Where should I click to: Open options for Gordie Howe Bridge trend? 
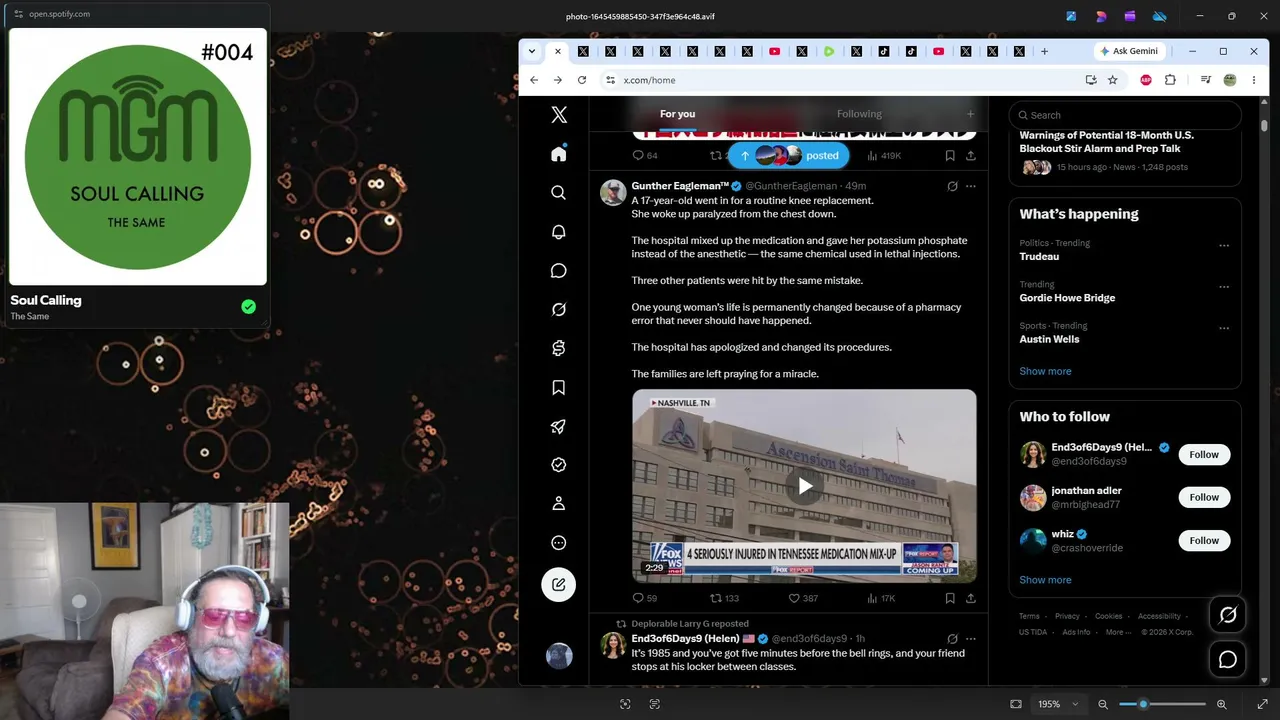click(x=1224, y=287)
